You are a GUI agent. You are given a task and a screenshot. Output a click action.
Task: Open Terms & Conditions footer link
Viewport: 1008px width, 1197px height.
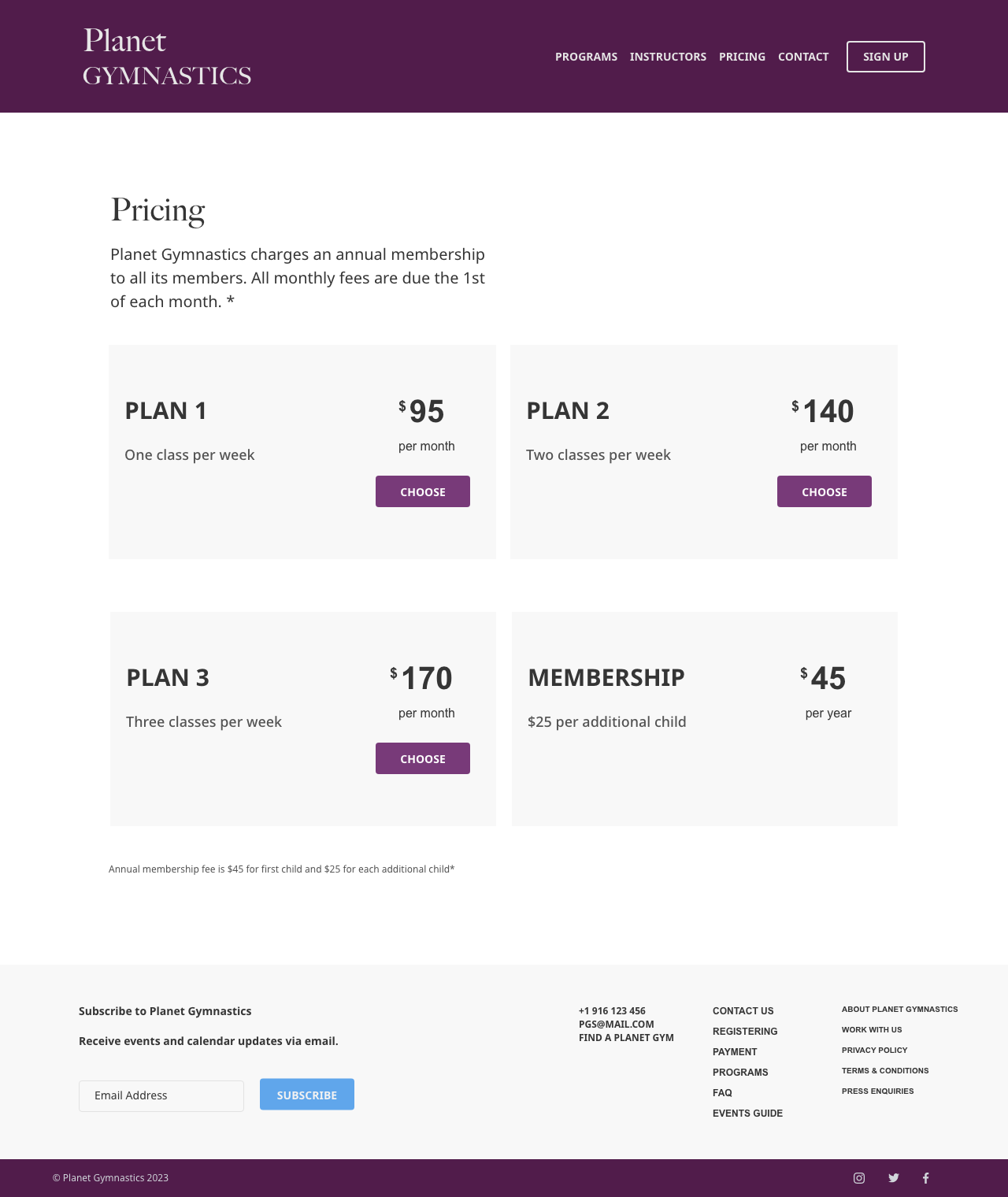coord(885,1071)
